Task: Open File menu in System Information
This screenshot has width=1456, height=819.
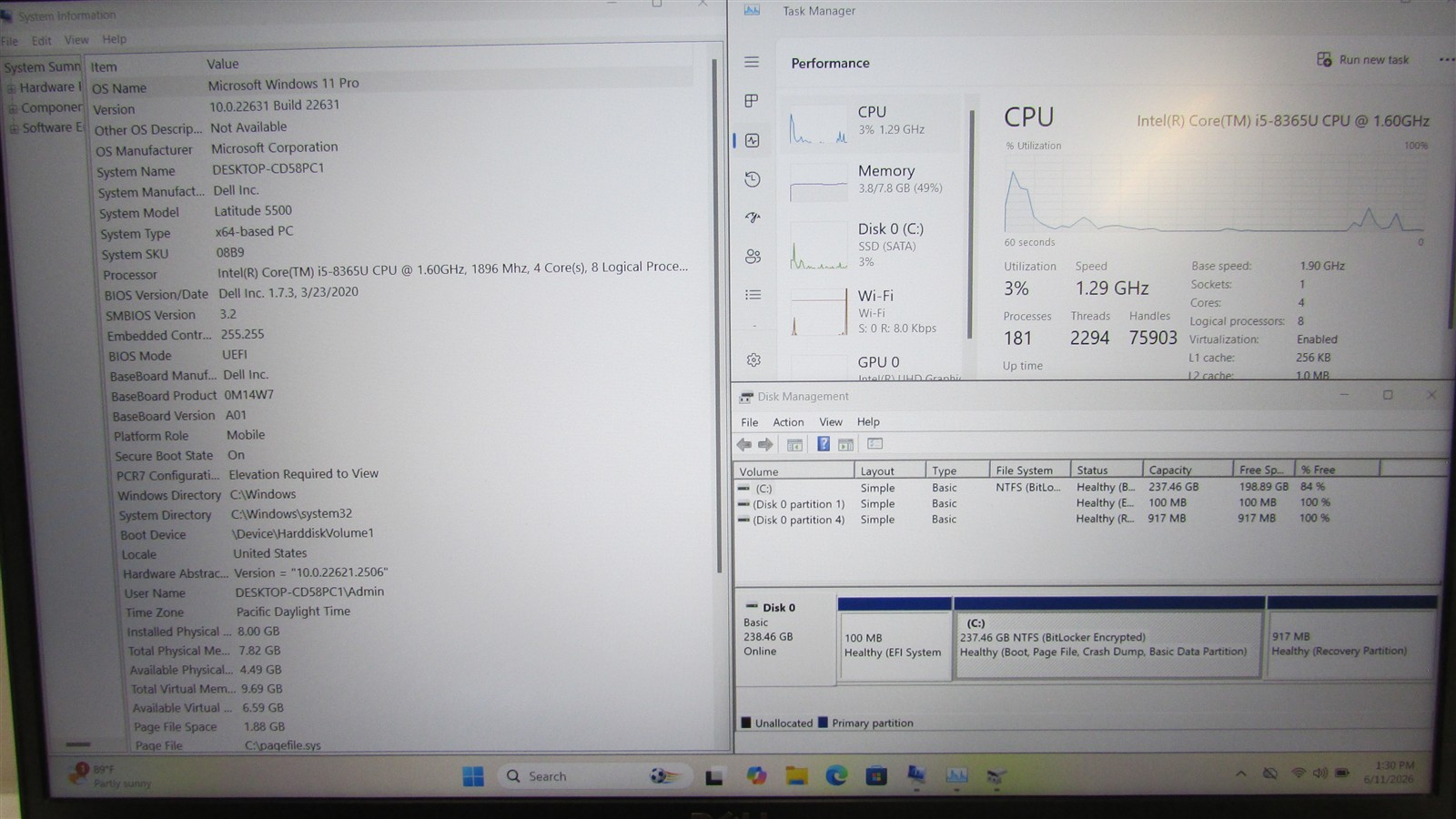Action: click(9, 41)
